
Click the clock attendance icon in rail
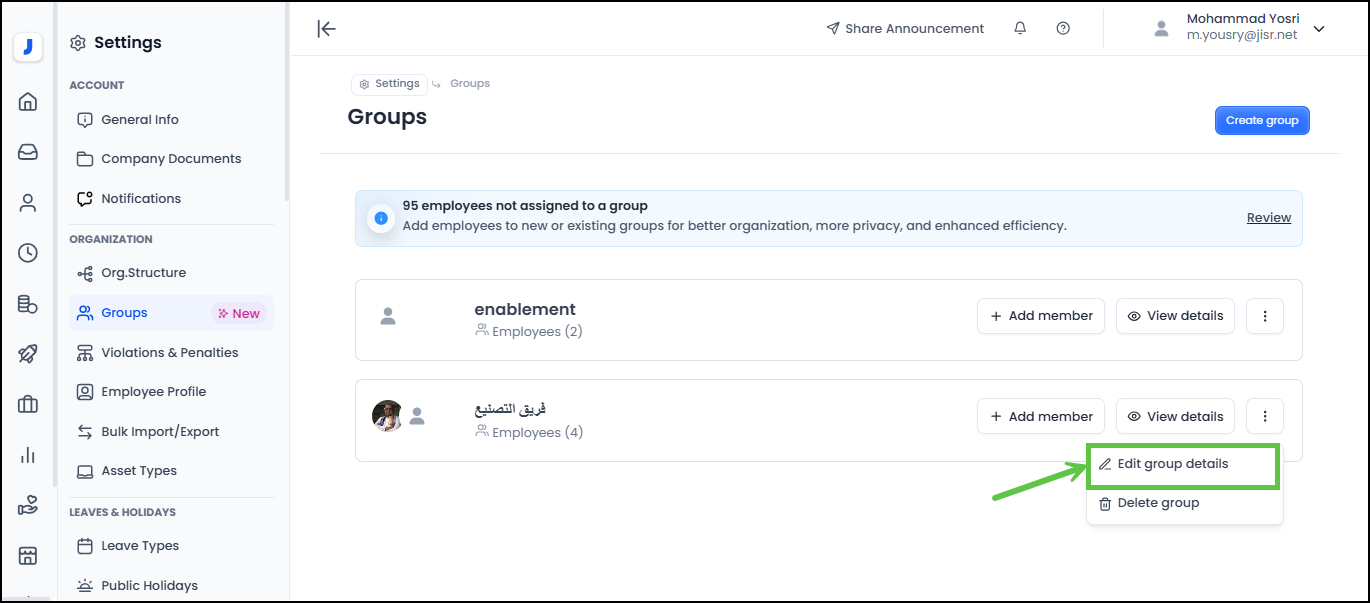[x=28, y=253]
